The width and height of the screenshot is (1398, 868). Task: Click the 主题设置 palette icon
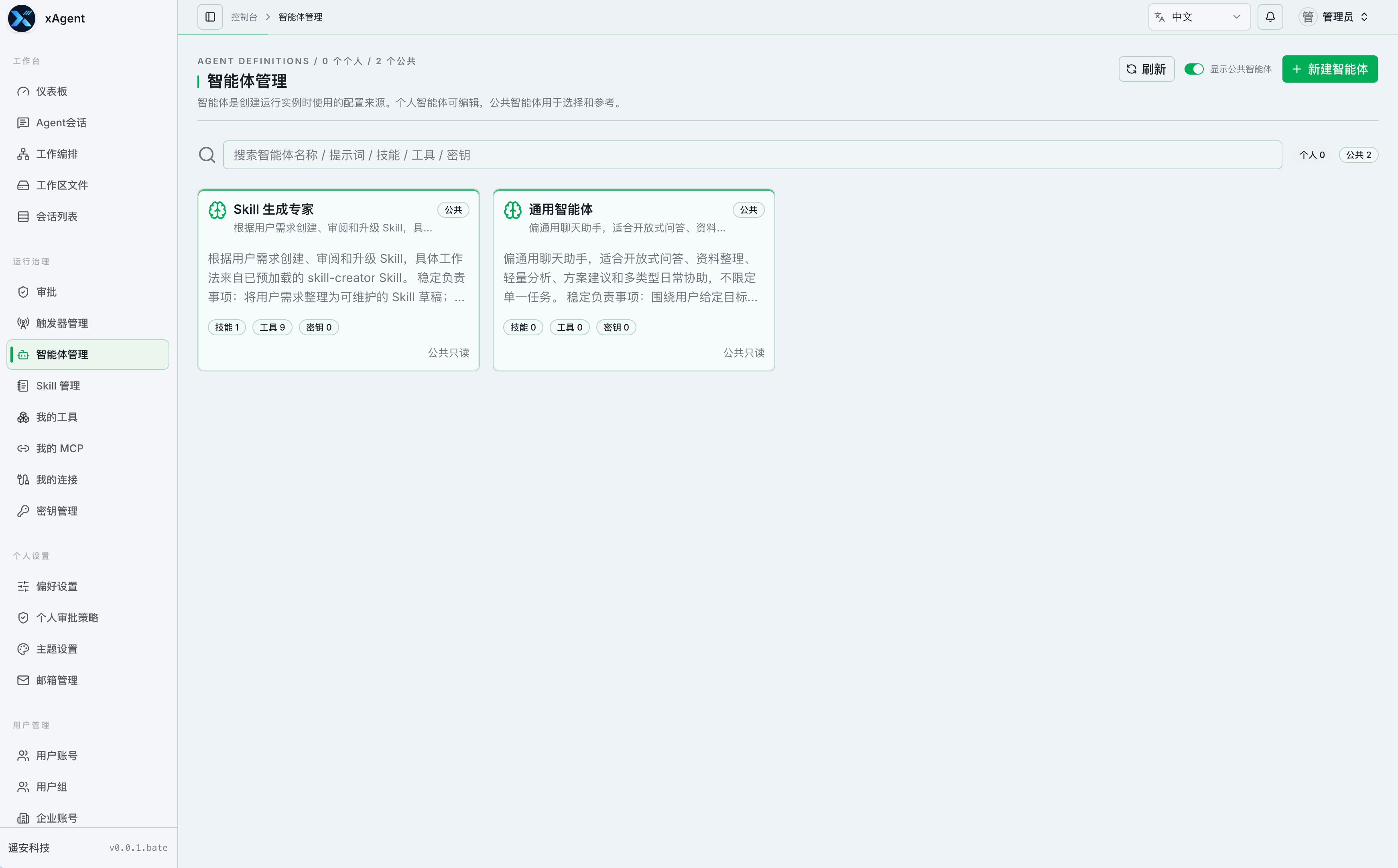coord(23,649)
